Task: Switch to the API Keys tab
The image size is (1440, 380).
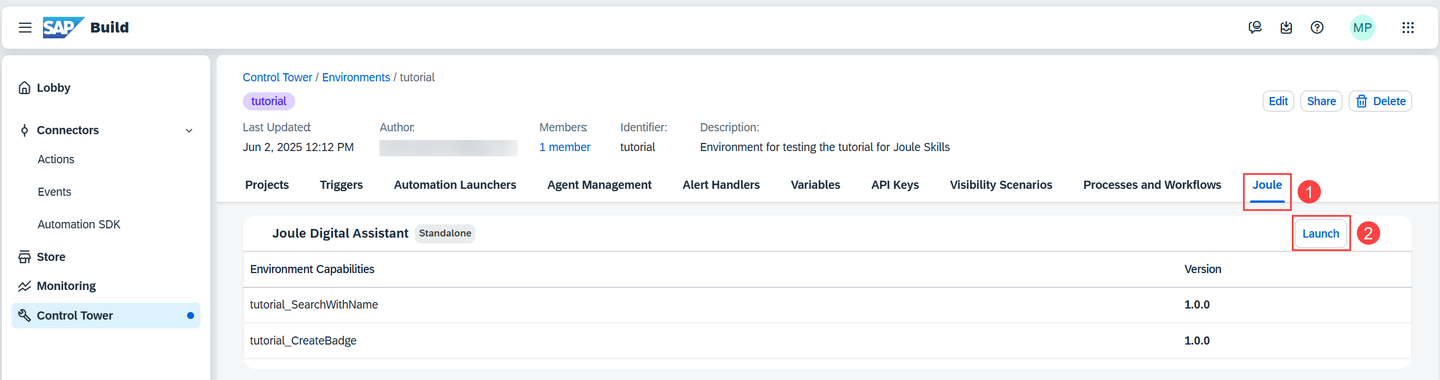Action: (895, 185)
